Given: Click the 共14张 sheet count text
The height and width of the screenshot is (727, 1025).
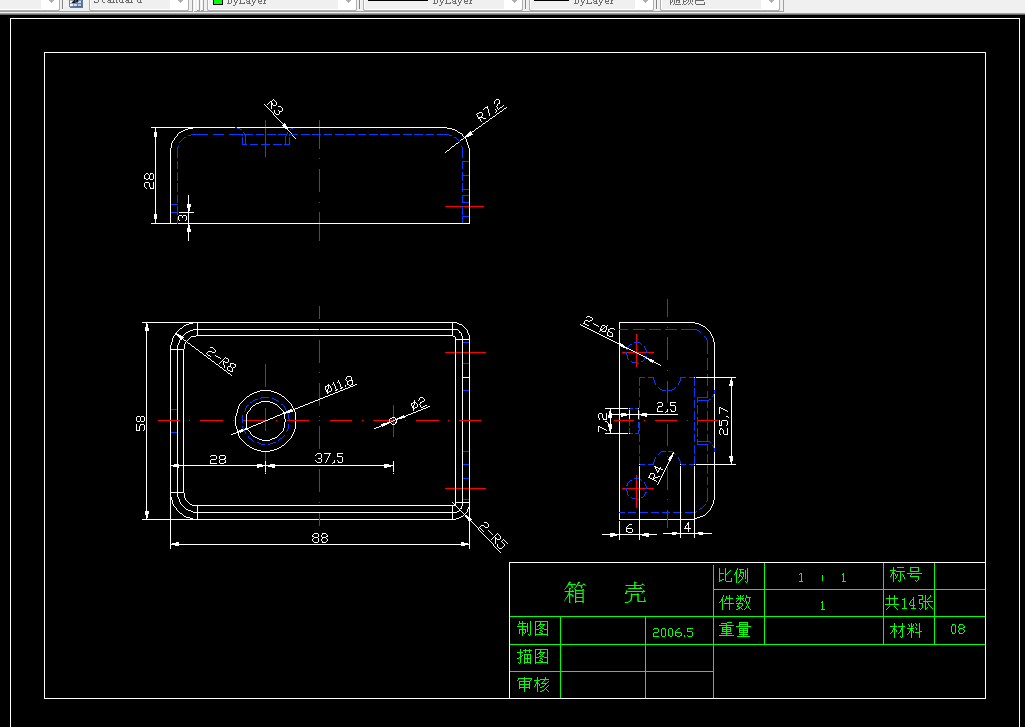Looking at the screenshot, I should click(909, 603).
